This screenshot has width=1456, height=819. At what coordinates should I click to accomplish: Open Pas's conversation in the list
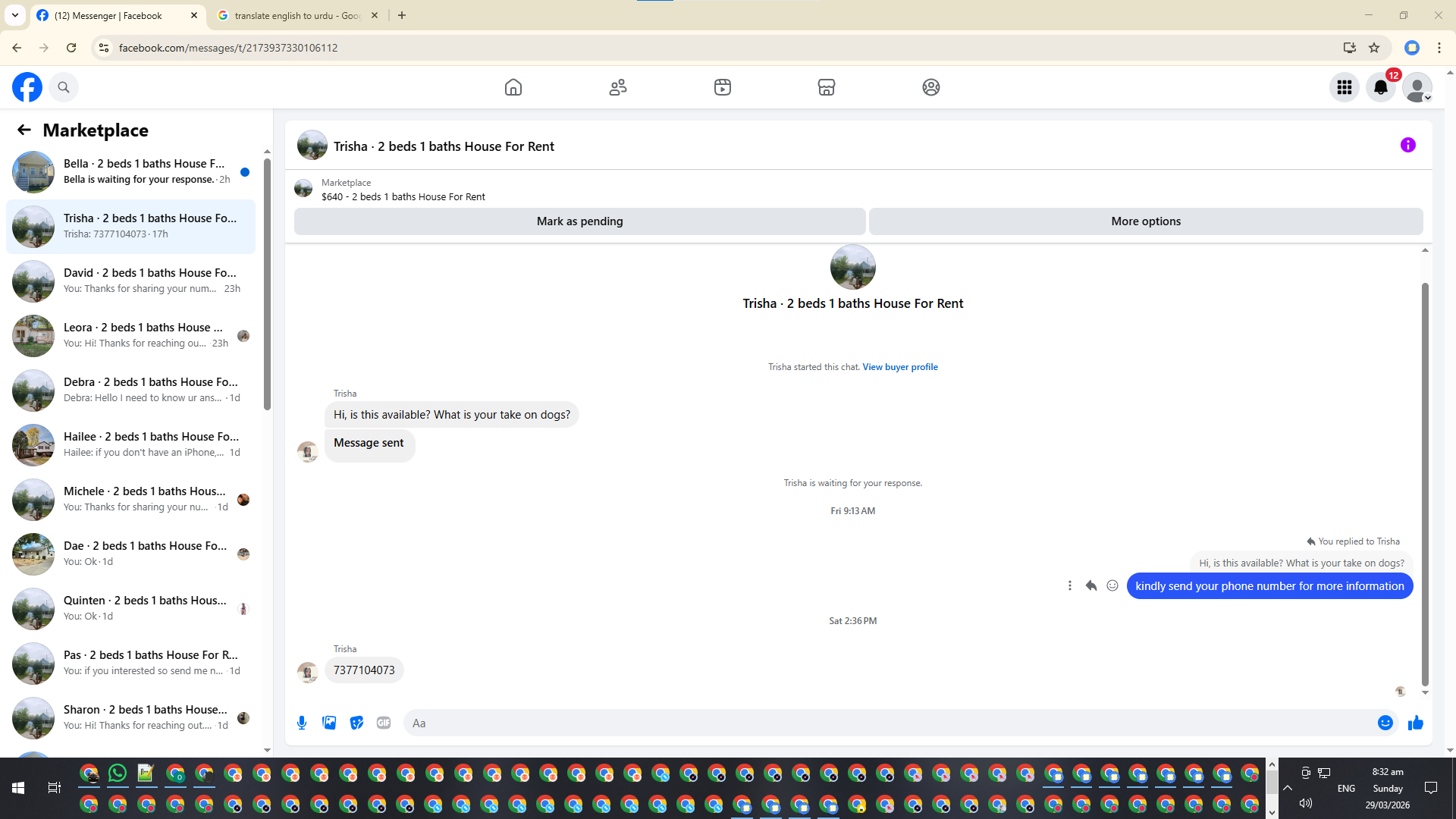pos(130,664)
